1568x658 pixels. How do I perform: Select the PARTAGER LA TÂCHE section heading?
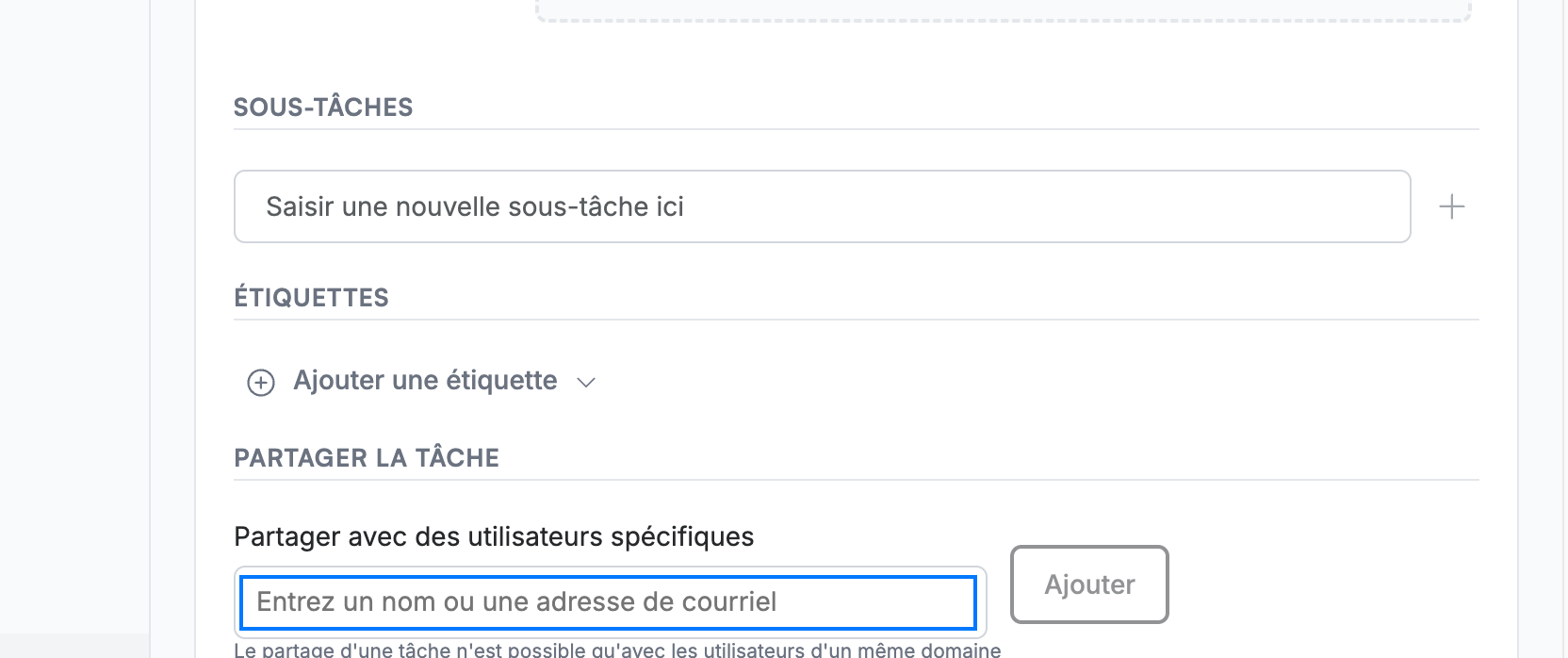tap(367, 458)
